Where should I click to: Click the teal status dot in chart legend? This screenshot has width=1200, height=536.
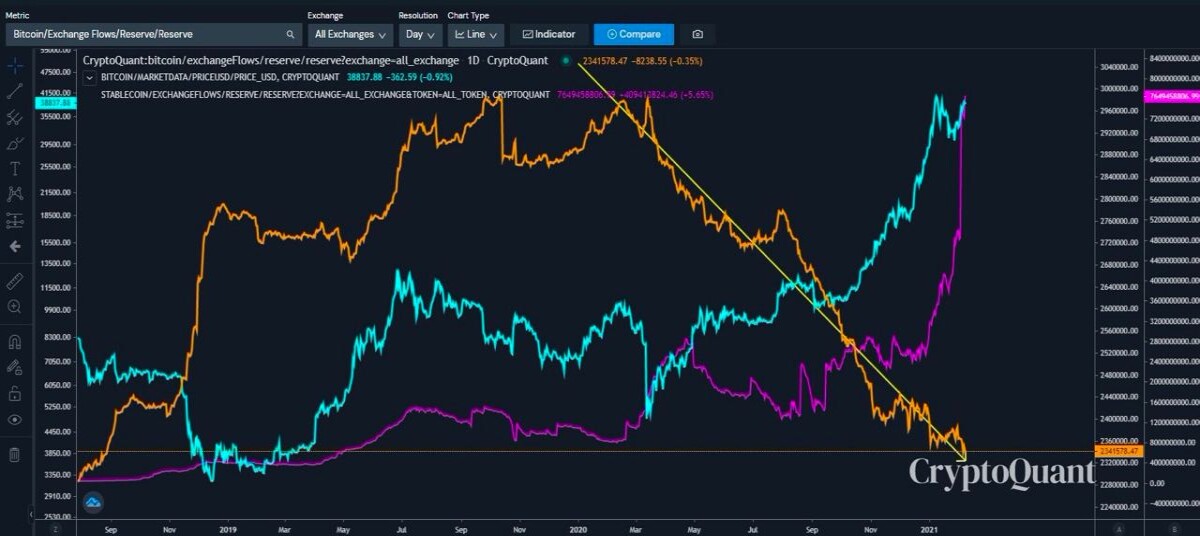(x=566, y=61)
